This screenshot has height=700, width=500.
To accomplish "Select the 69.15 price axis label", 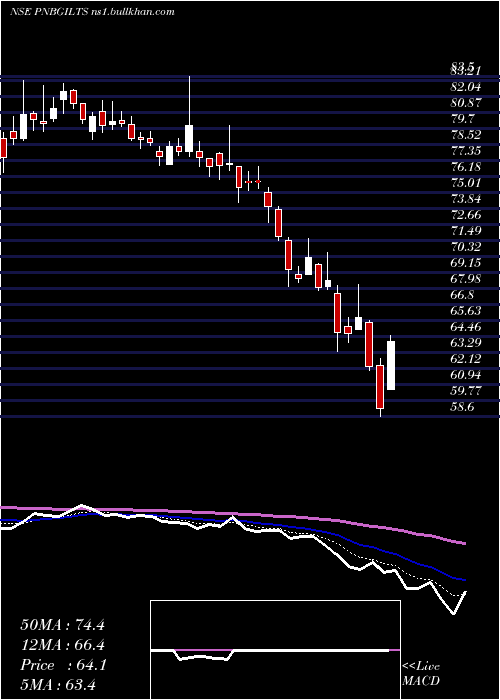I will (466, 263).
